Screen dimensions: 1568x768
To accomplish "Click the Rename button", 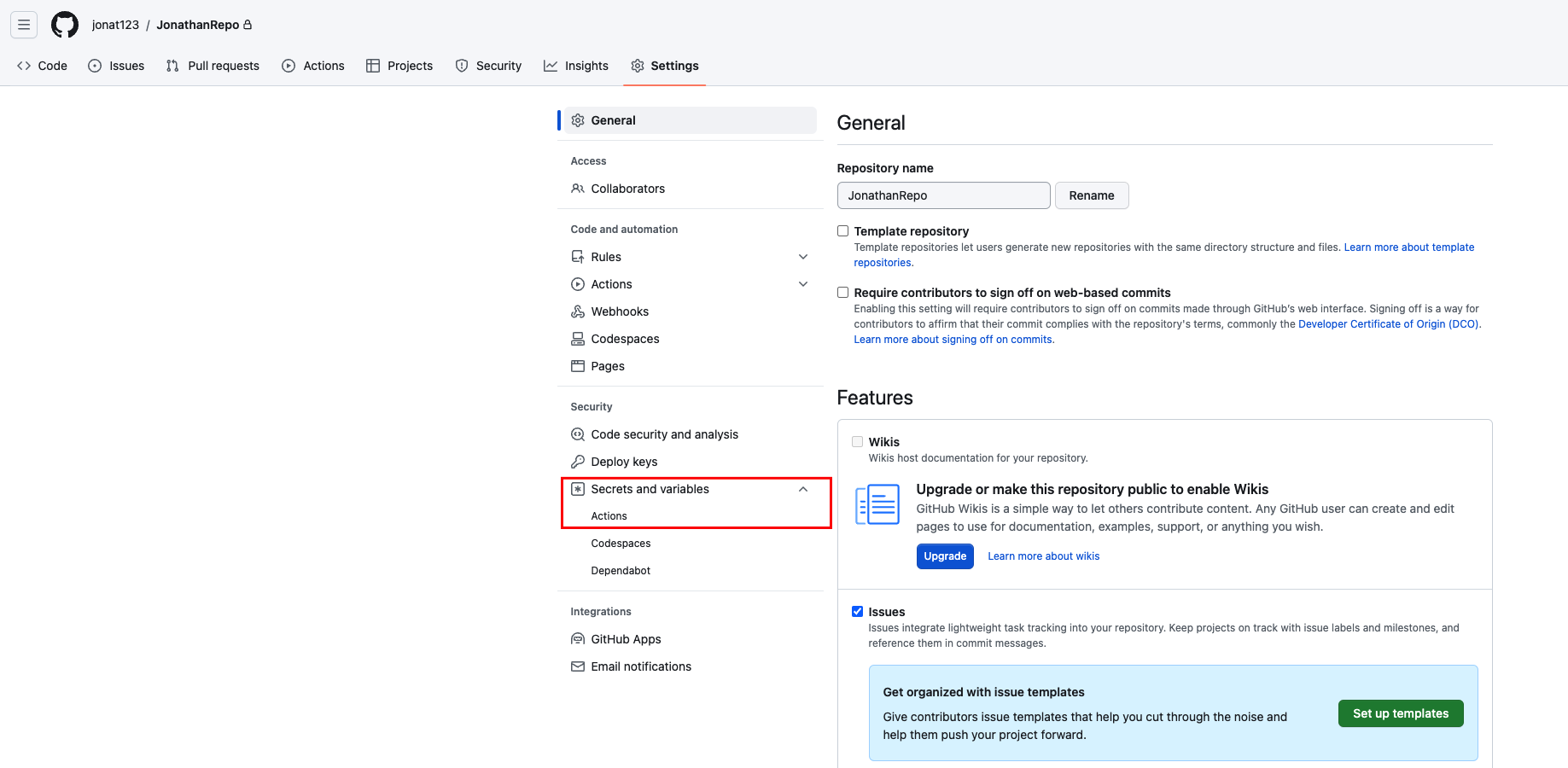I will tap(1091, 195).
